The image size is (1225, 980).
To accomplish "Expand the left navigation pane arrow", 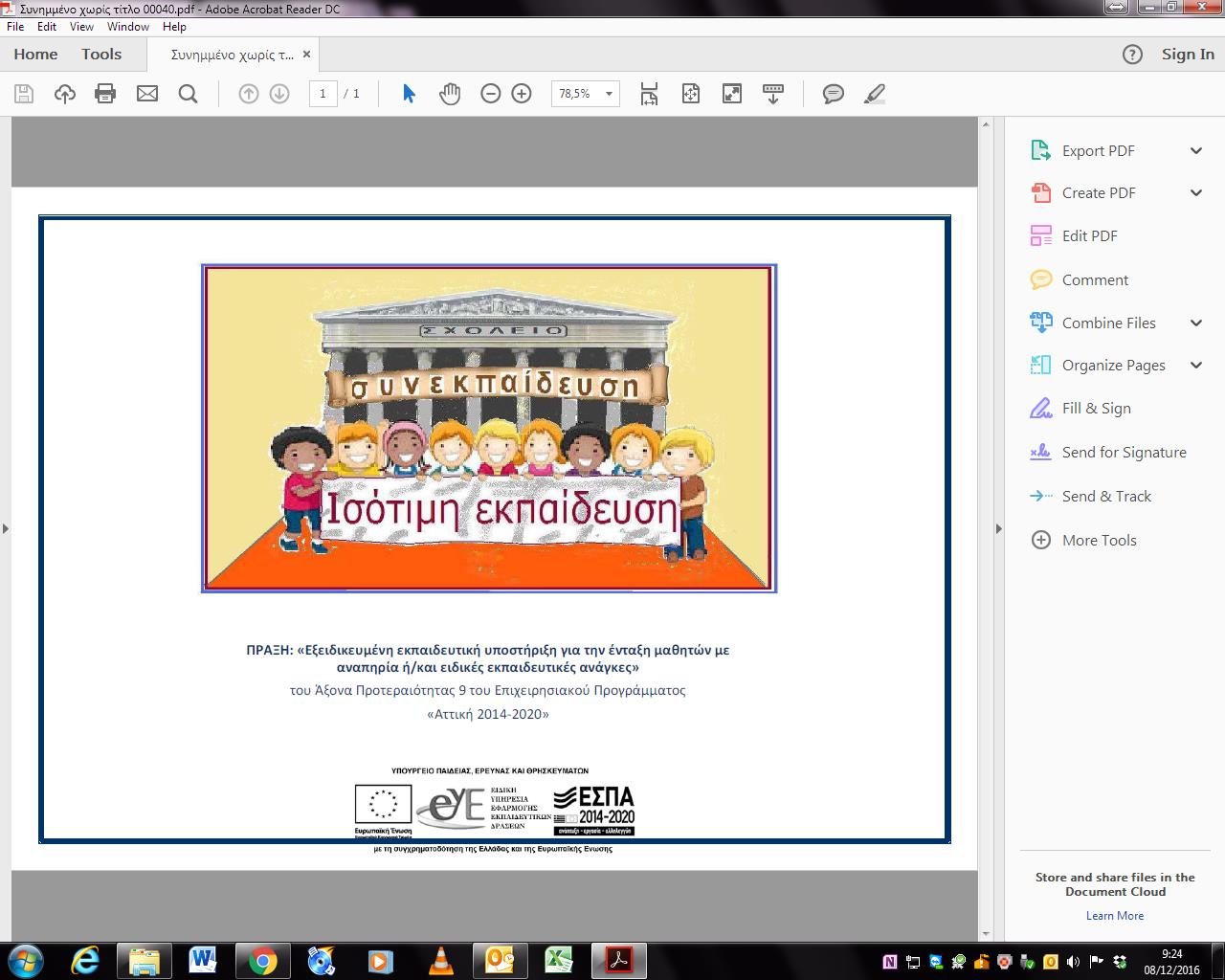I will click(x=6, y=528).
